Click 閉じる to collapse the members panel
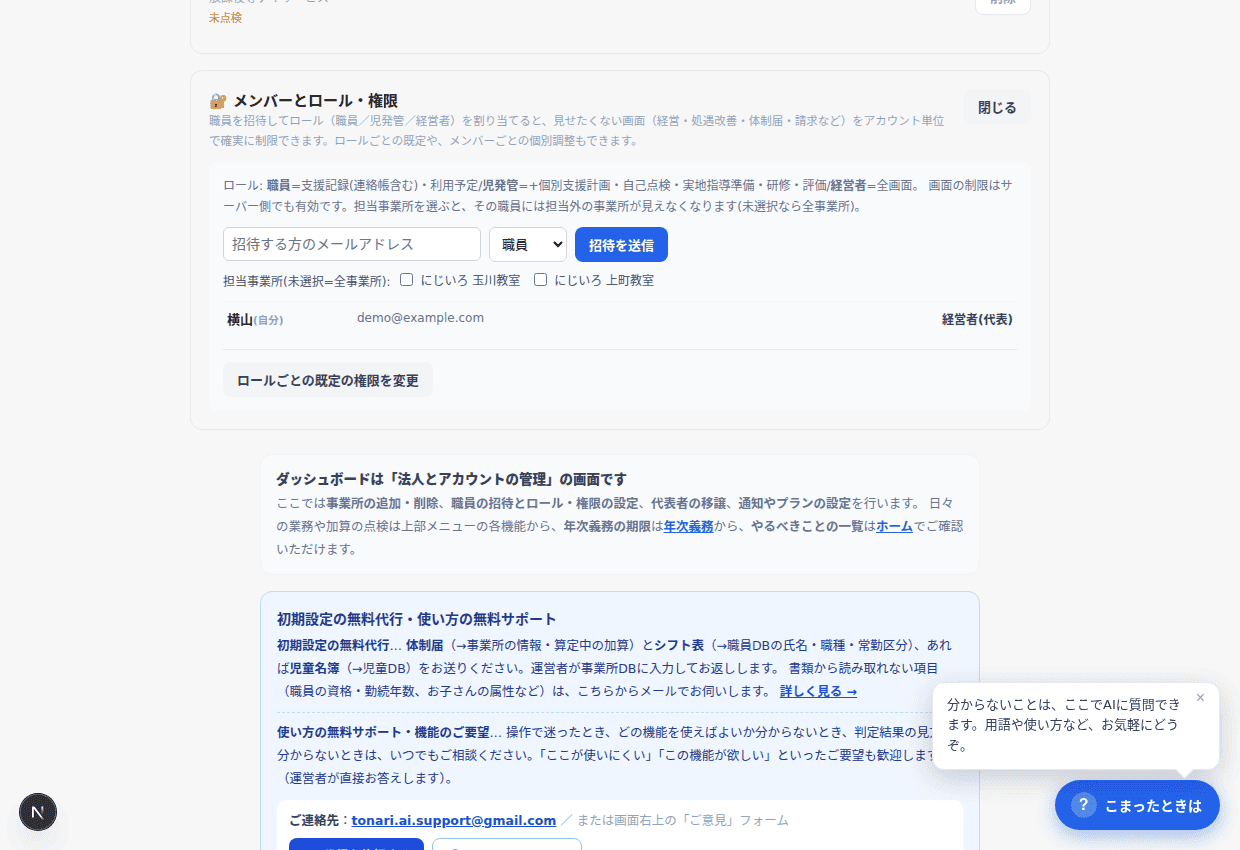This screenshot has width=1240, height=850. click(997, 107)
